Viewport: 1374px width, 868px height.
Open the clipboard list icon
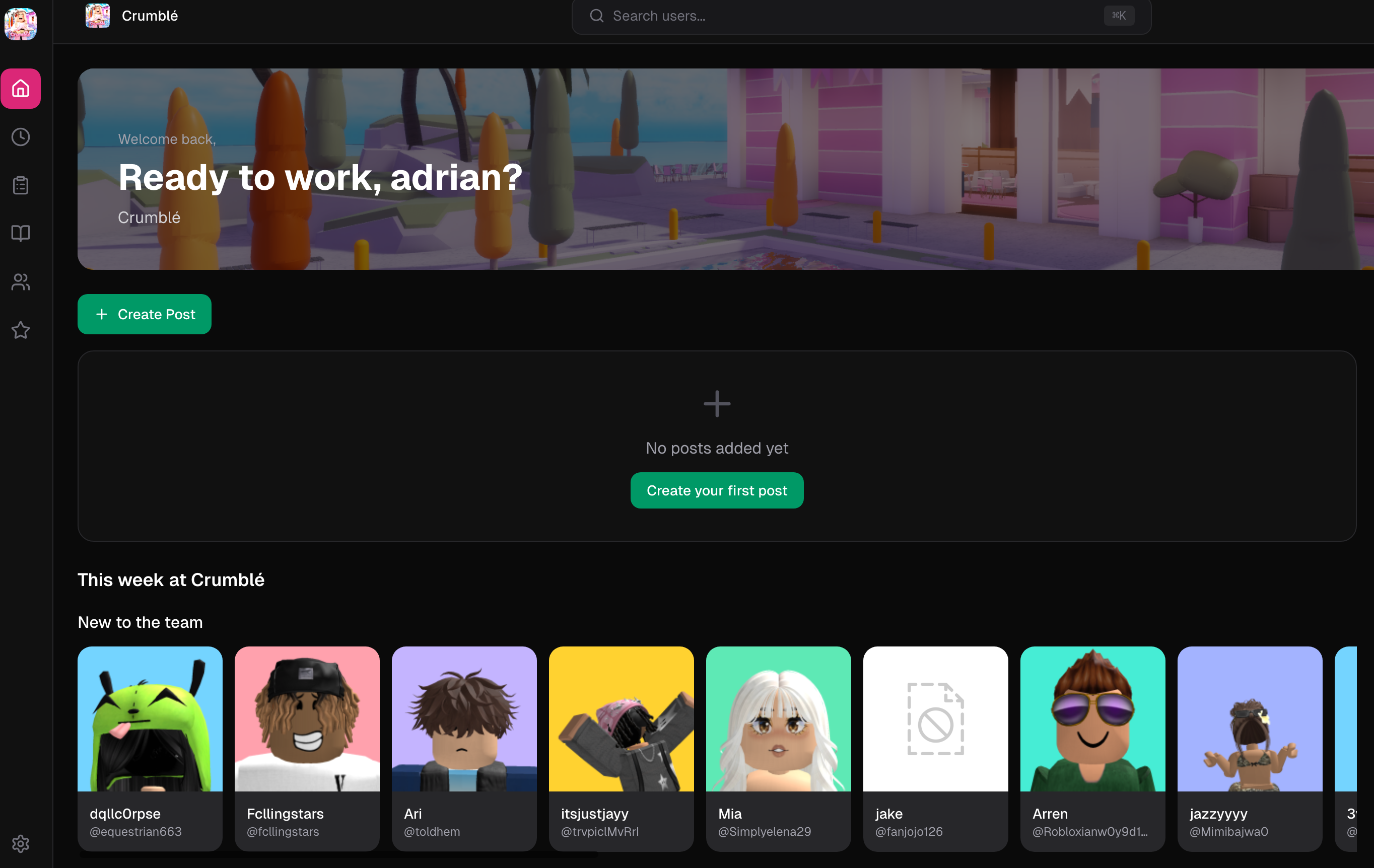(21, 185)
